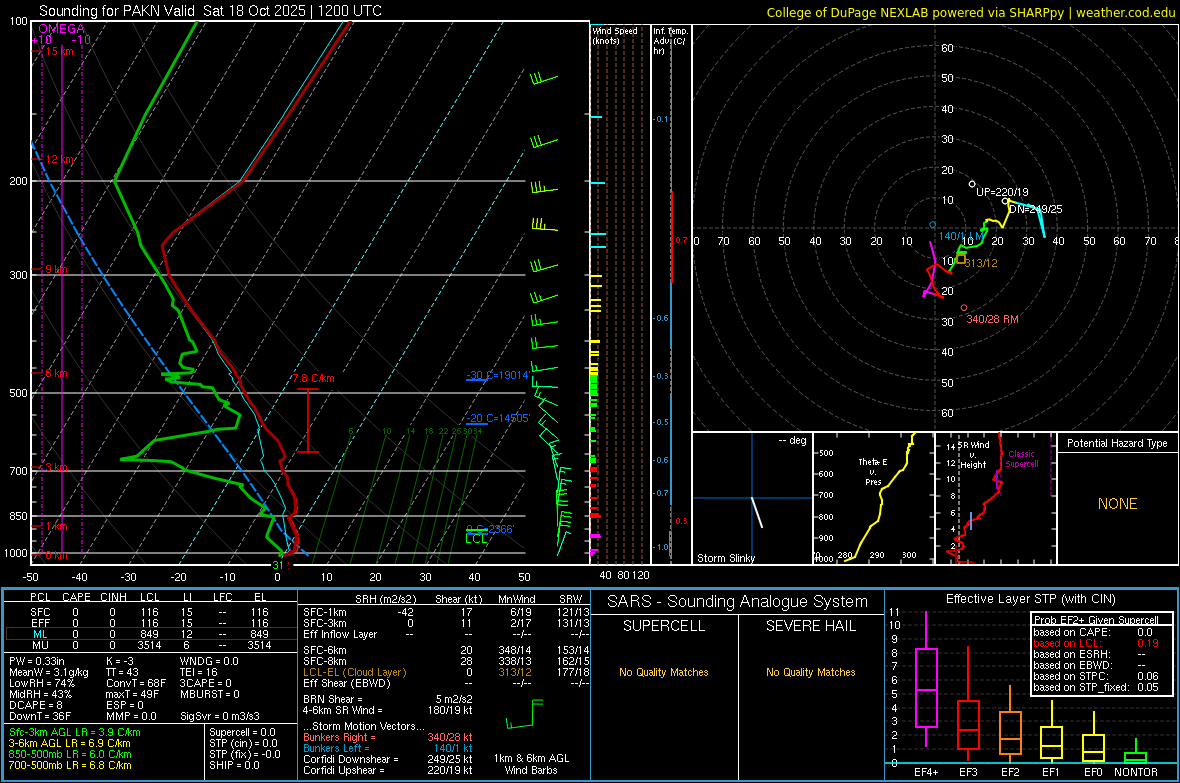Click the '-20 C=14505' level label
This screenshot has height=783, width=1180.
click(498, 418)
